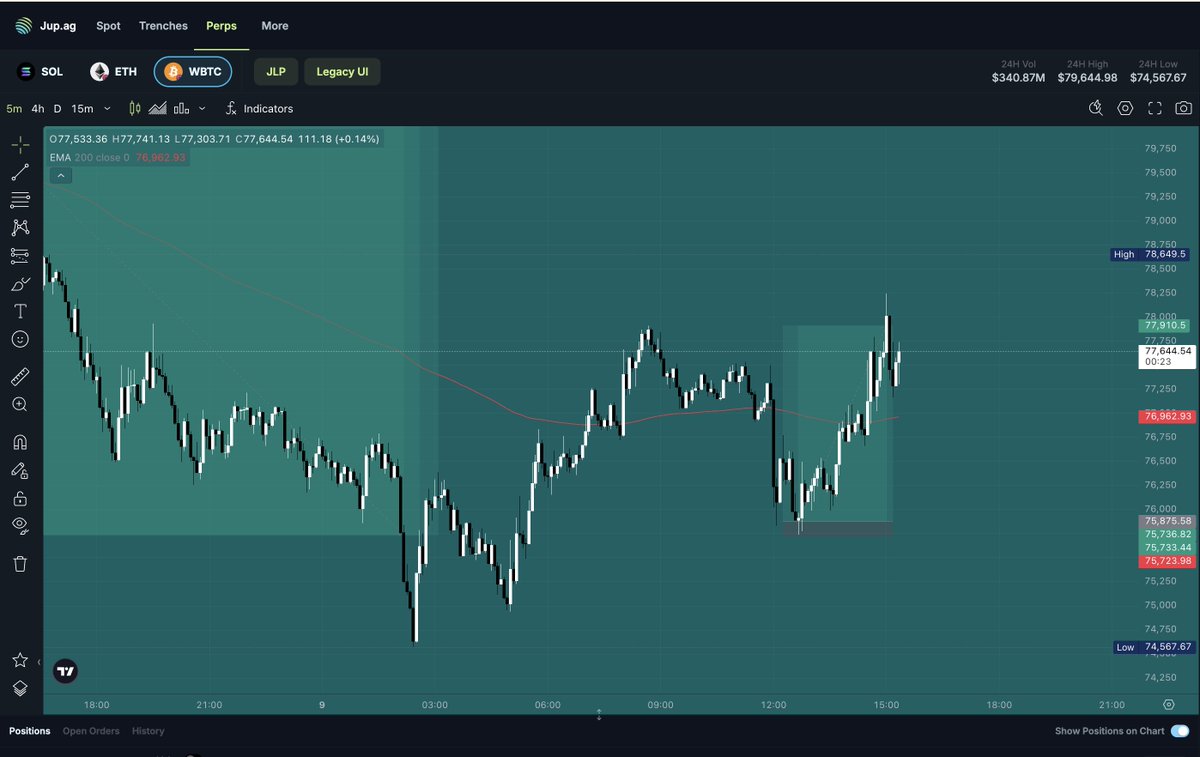This screenshot has width=1200, height=757.
Task: Click the green 77,910.5 price tag
Action: coord(1165,325)
